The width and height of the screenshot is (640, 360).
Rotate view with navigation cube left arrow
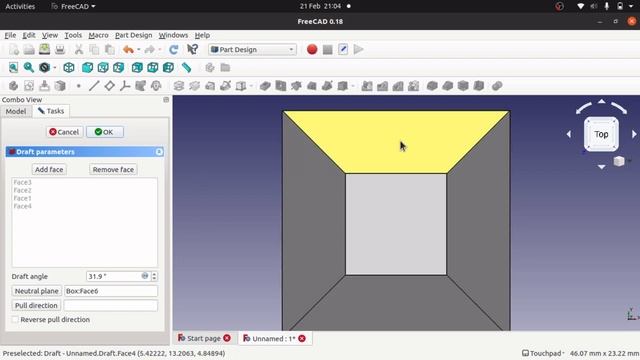pyautogui.click(x=569, y=134)
